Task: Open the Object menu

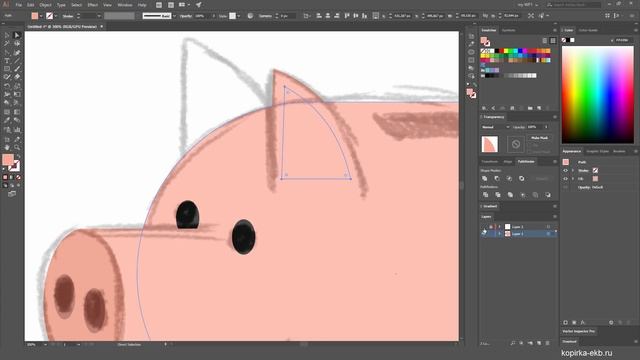Action: (45, 5)
